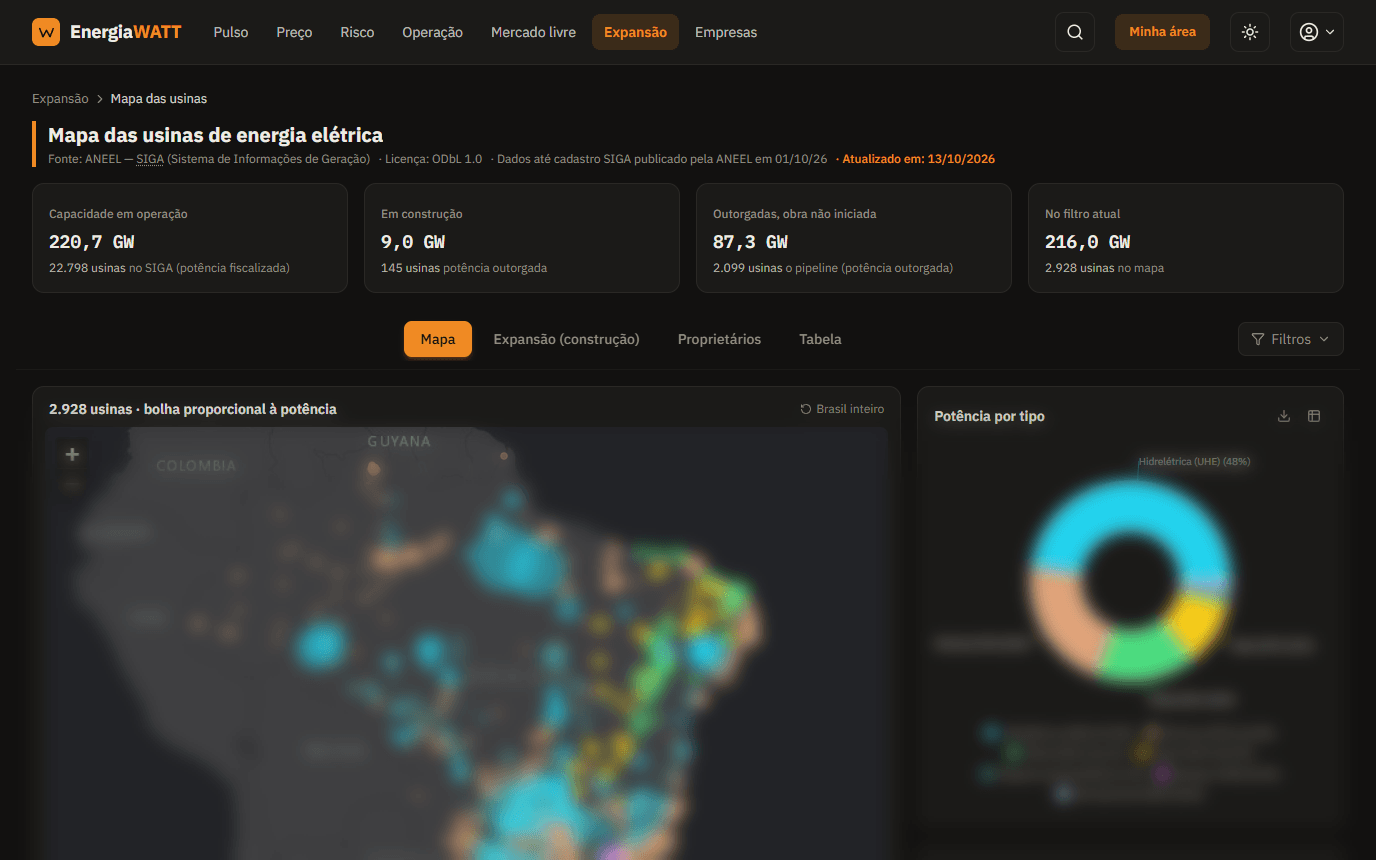The width and height of the screenshot is (1376, 860).
Task: Click the Hidrelétrica (UHE) (48%) chart label
Action: point(1194,462)
